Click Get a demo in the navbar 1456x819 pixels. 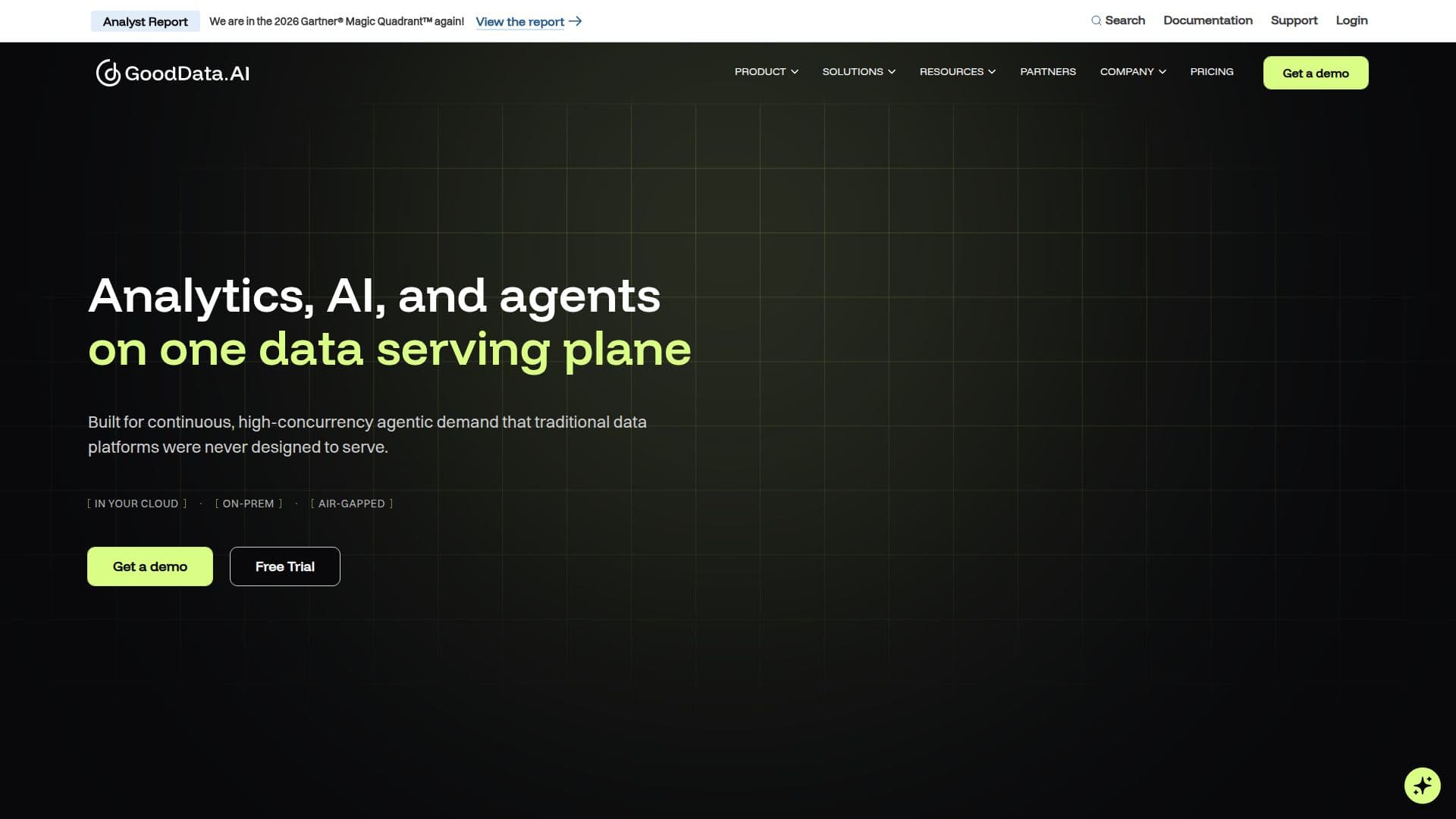(x=1316, y=73)
